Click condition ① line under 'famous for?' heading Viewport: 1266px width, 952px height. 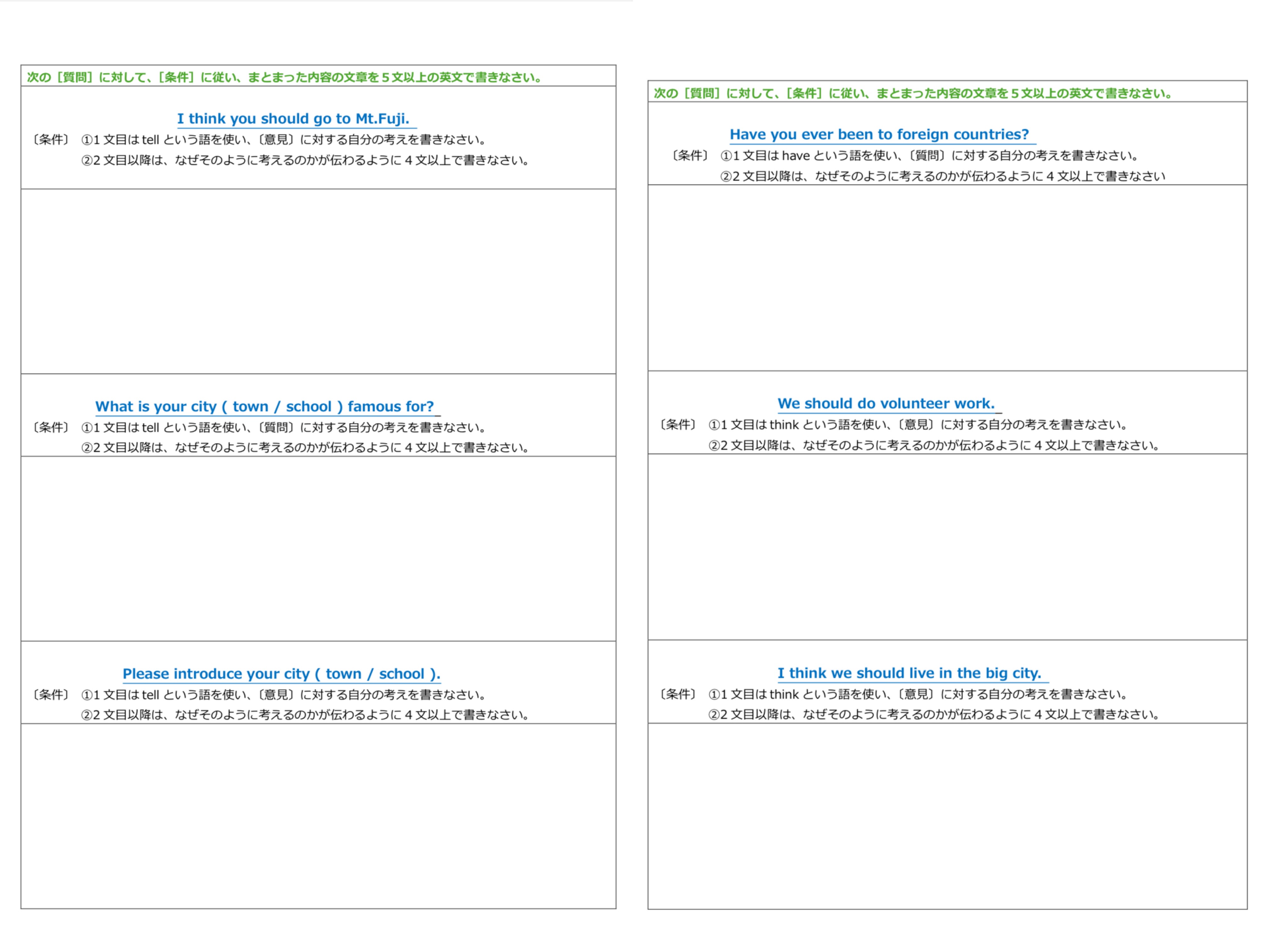(284, 427)
